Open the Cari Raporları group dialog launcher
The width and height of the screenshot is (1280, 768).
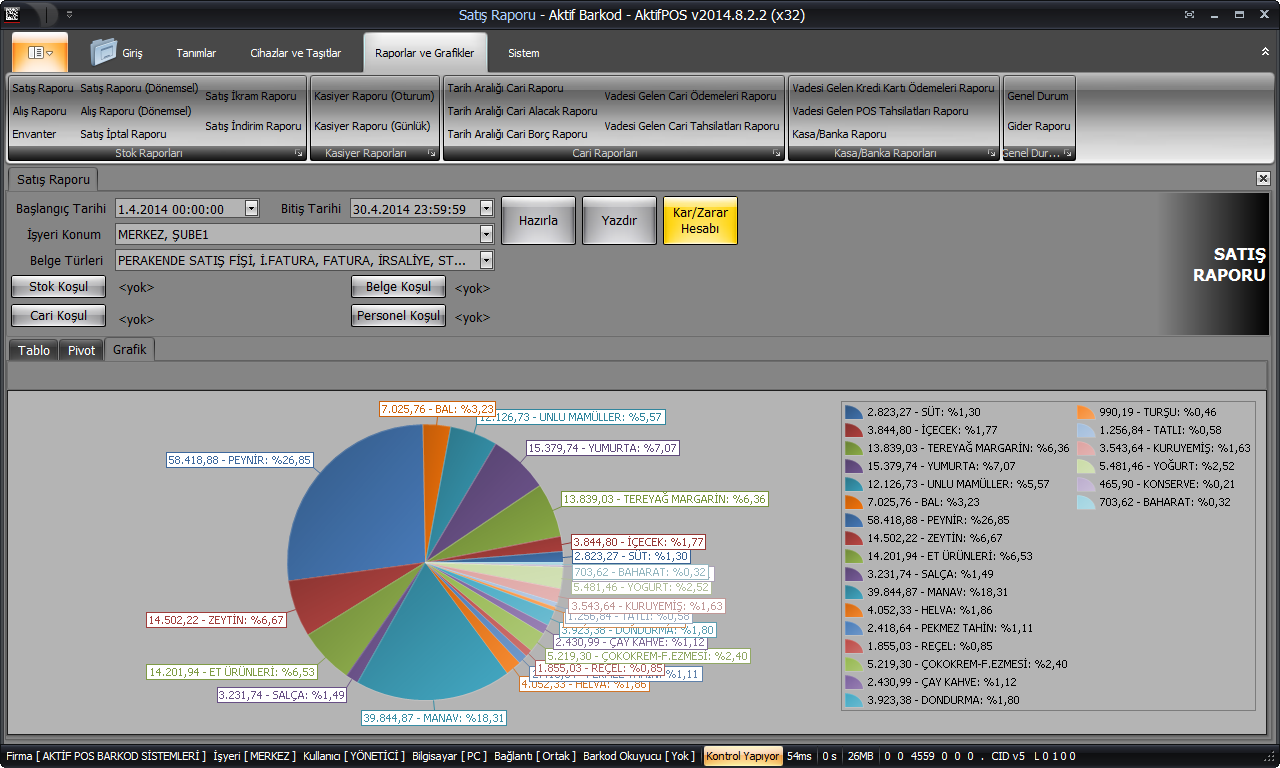(x=777, y=154)
